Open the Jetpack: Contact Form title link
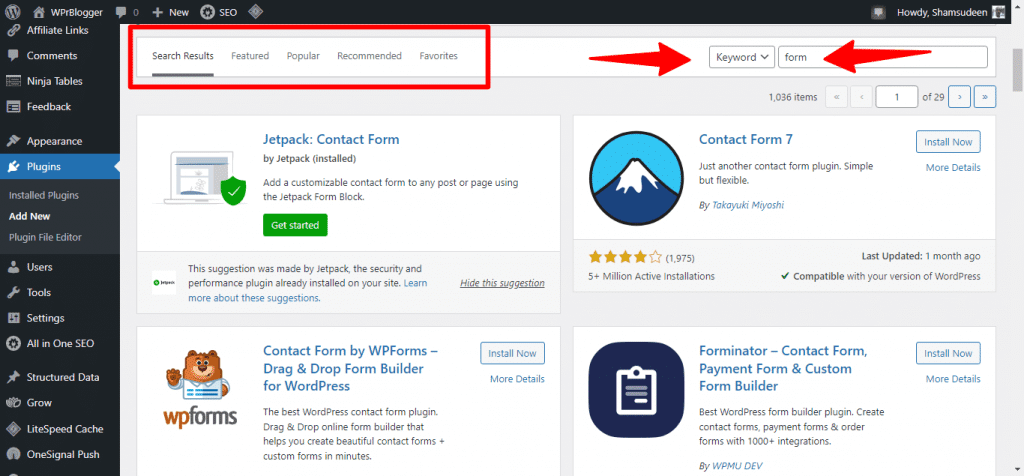Screen dimensions: 1024x476 [331, 140]
